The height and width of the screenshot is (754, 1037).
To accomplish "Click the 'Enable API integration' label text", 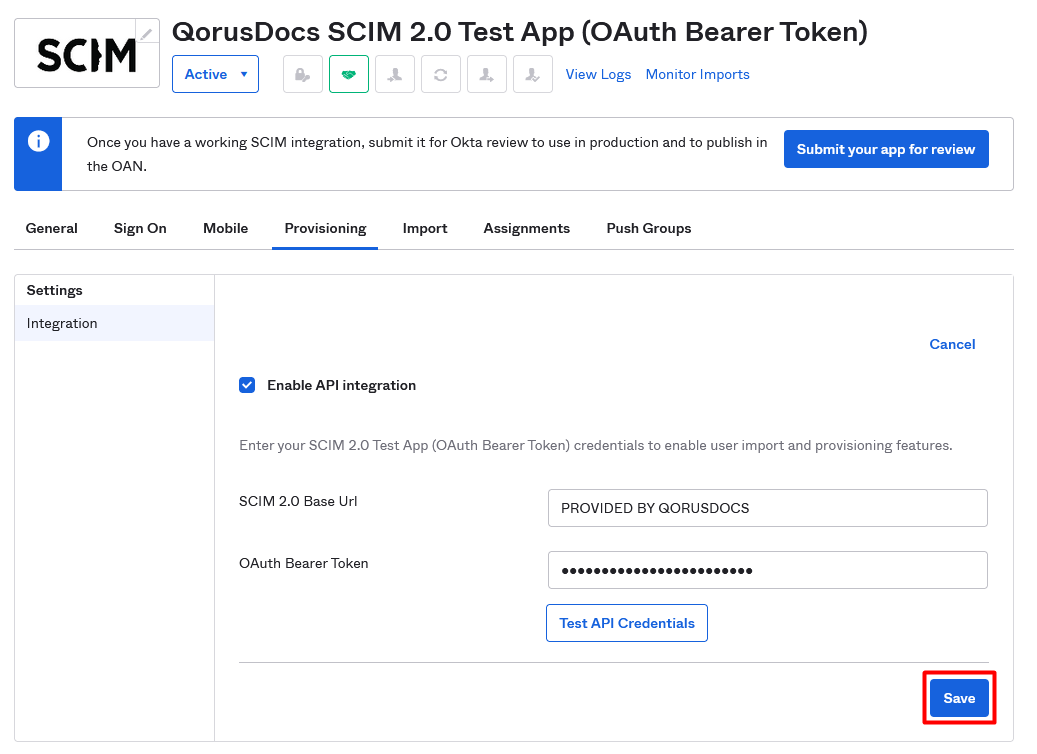I will (x=341, y=386).
